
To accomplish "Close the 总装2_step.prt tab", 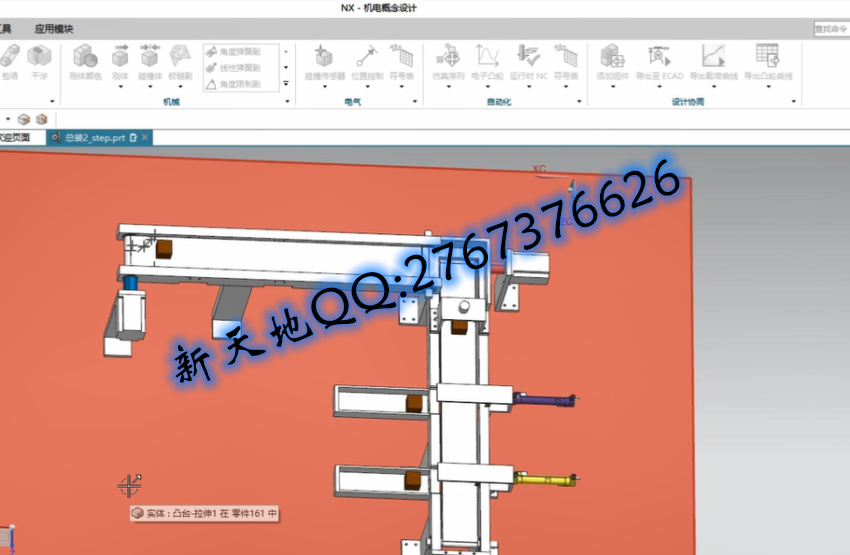I will coord(145,138).
